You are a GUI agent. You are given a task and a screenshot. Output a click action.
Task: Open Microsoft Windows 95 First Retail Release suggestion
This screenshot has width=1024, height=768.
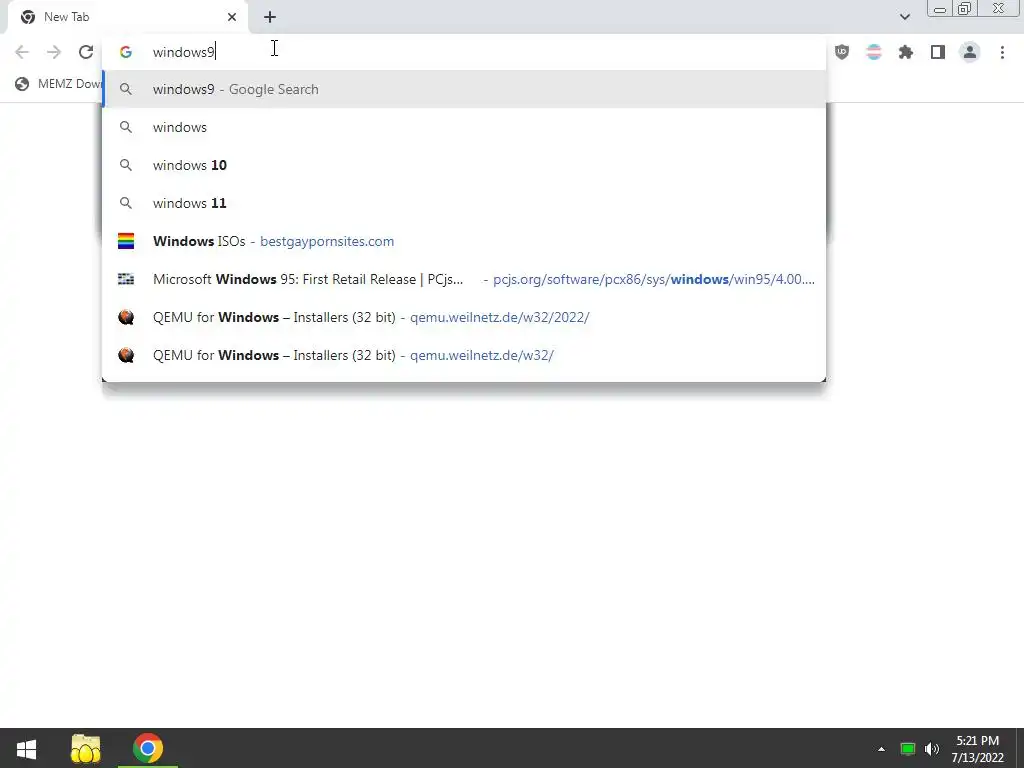tap(464, 279)
